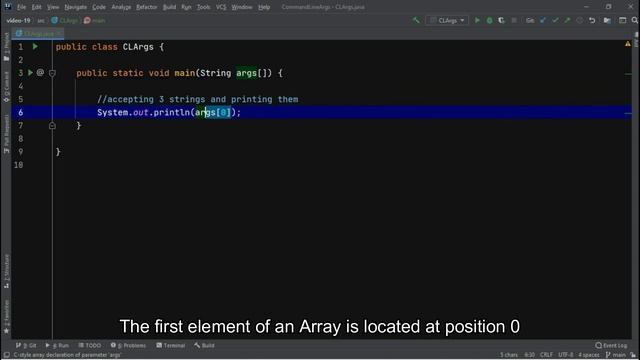The image size is (640, 360).
Task: Open the CRLF line separator selector
Action: point(547,355)
